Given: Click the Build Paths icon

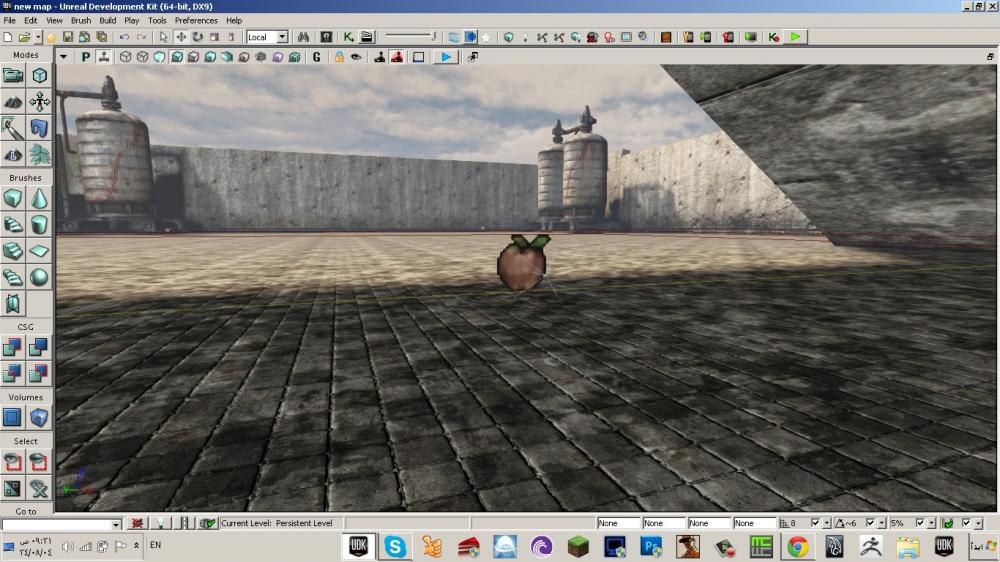Looking at the screenshot, I should coord(542,37).
